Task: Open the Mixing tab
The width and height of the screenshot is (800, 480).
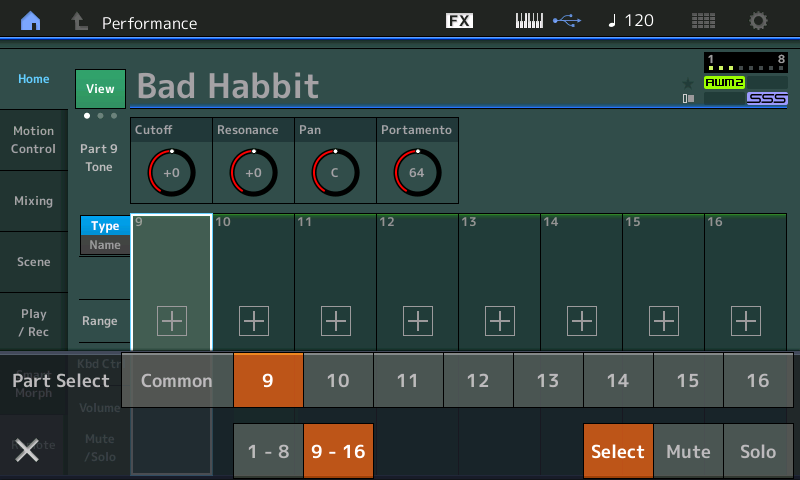Action: tap(33, 201)
